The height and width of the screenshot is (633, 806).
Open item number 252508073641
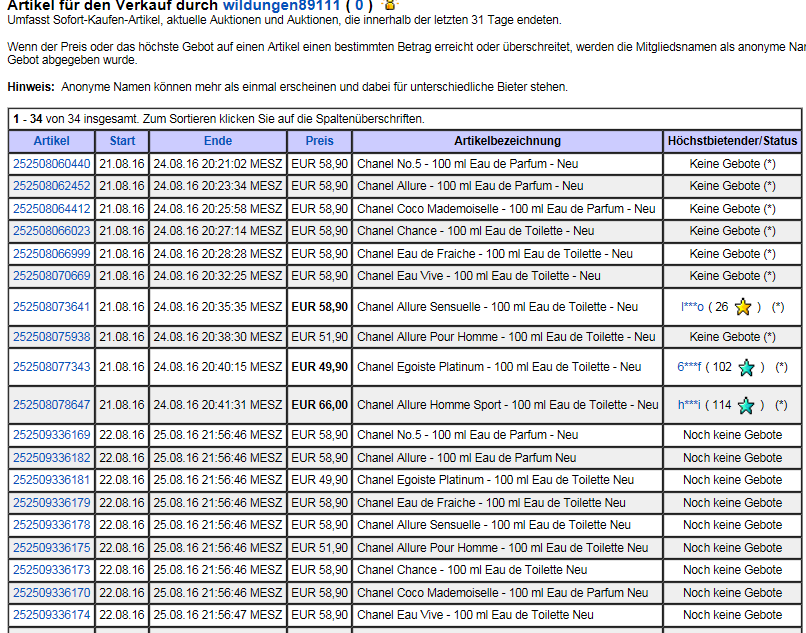pos(51,307)
